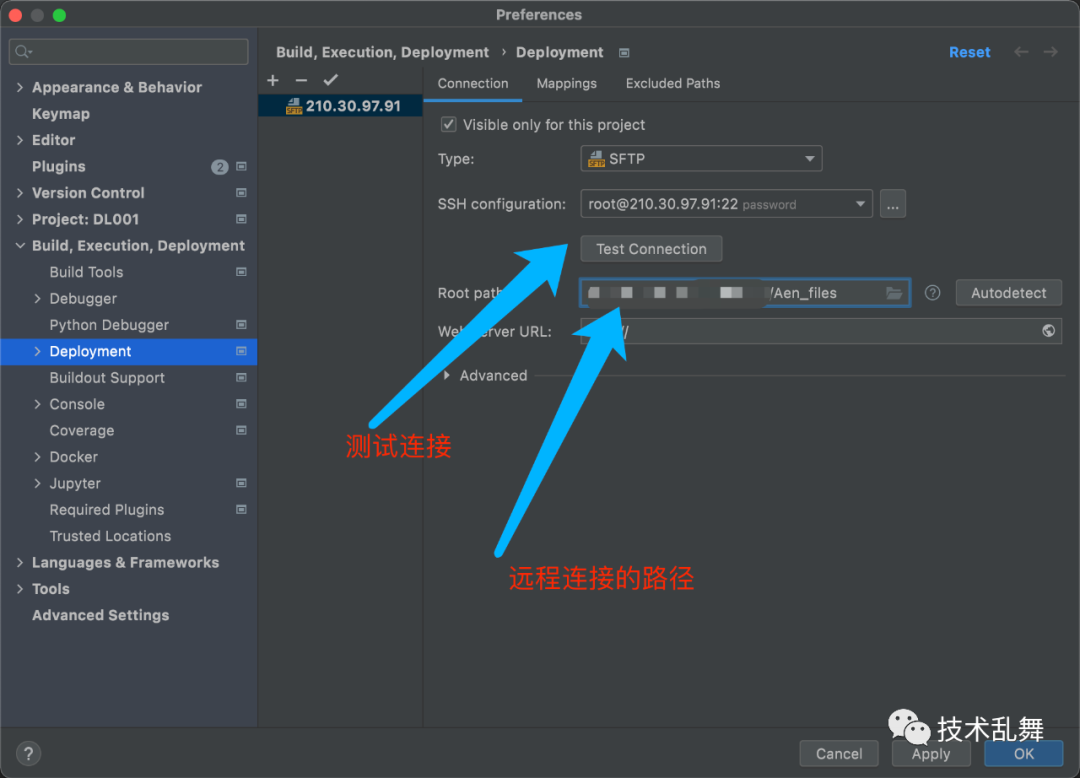Expand Appearance & Behavior tree node

[20, 87]
